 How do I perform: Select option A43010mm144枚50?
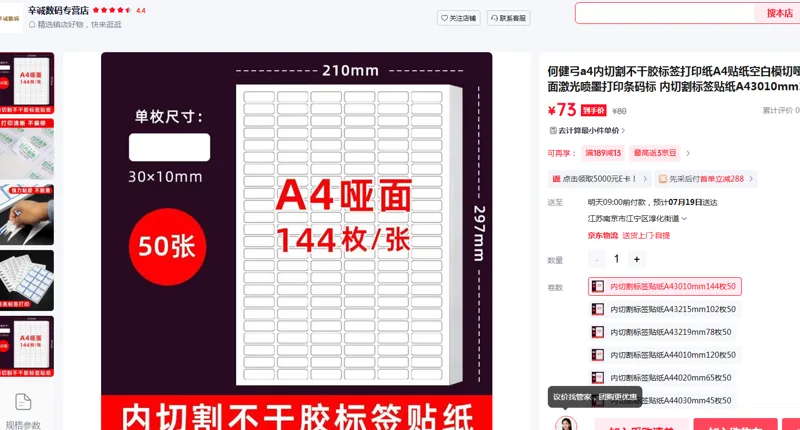tap(665, 287)
